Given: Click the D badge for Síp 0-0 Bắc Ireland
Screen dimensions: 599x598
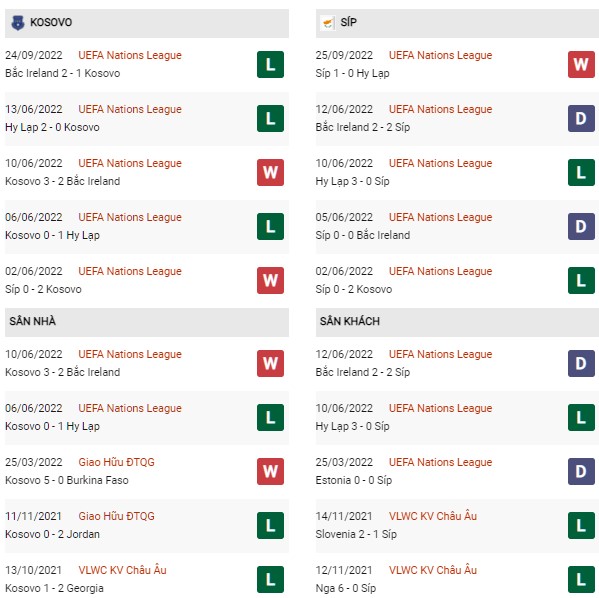Looking at the screenshot, I should point(581,226).
